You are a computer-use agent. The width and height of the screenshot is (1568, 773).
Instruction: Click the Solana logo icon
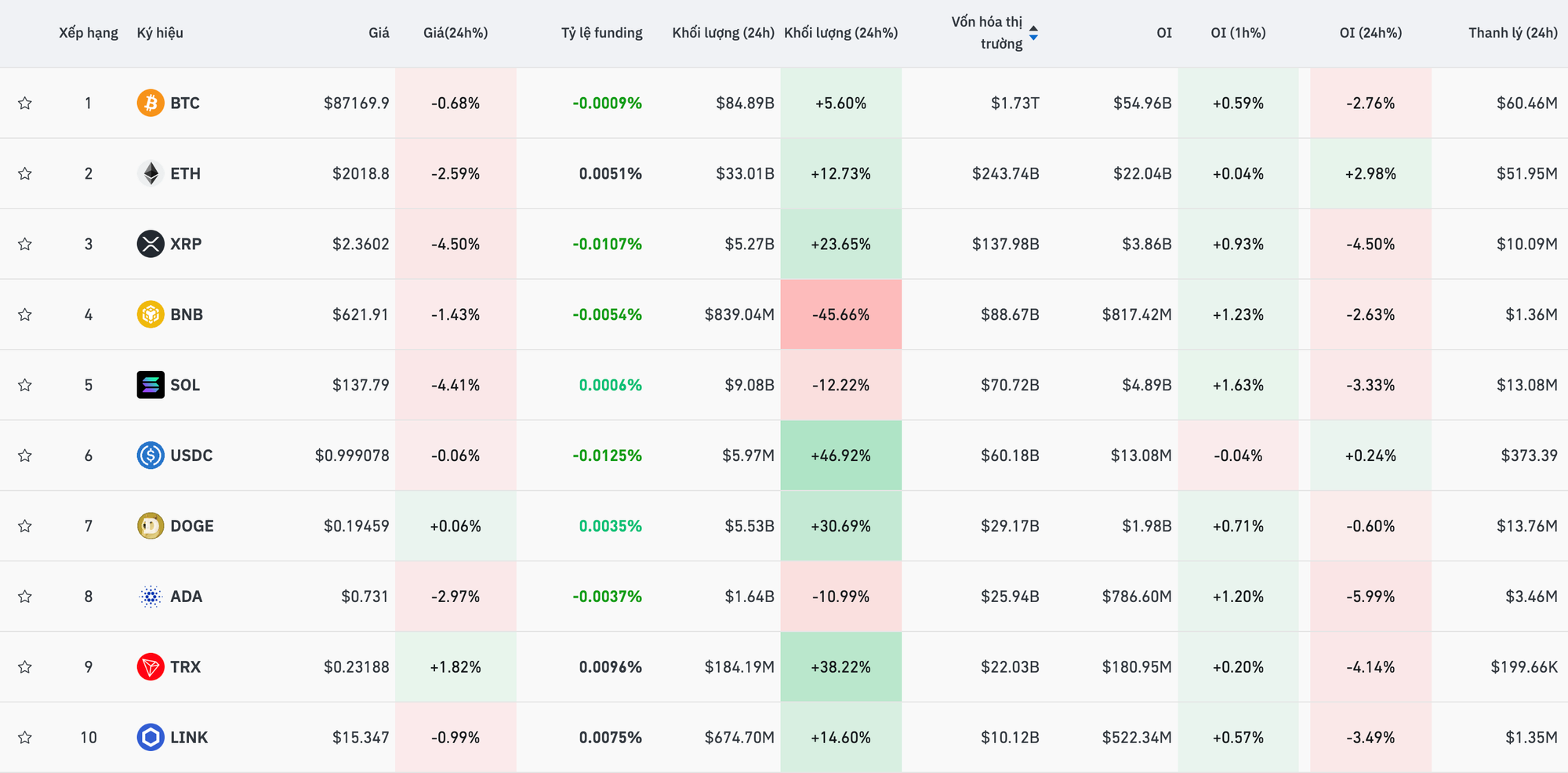(x=150, y=385)
